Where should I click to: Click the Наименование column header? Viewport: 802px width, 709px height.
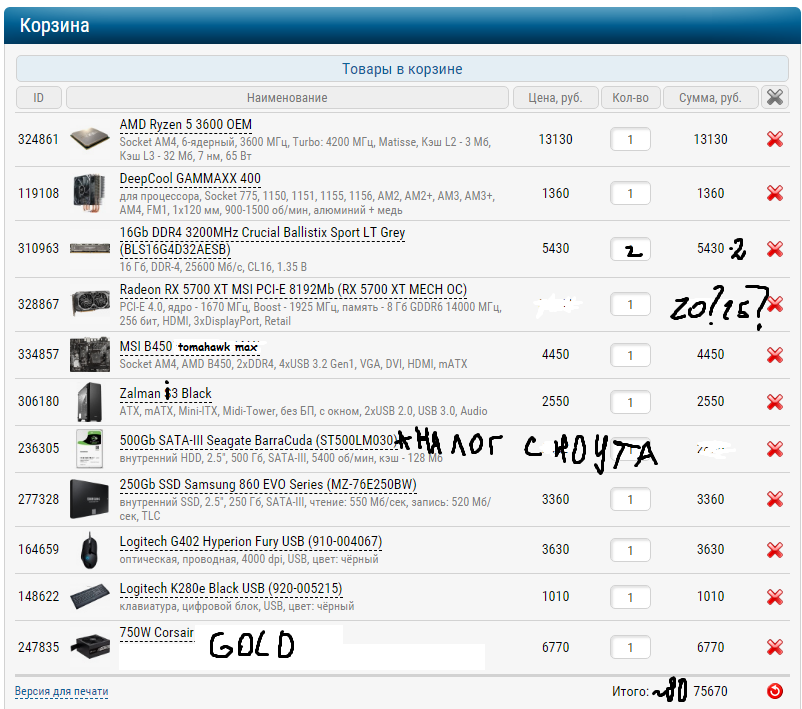click(287, 97)
